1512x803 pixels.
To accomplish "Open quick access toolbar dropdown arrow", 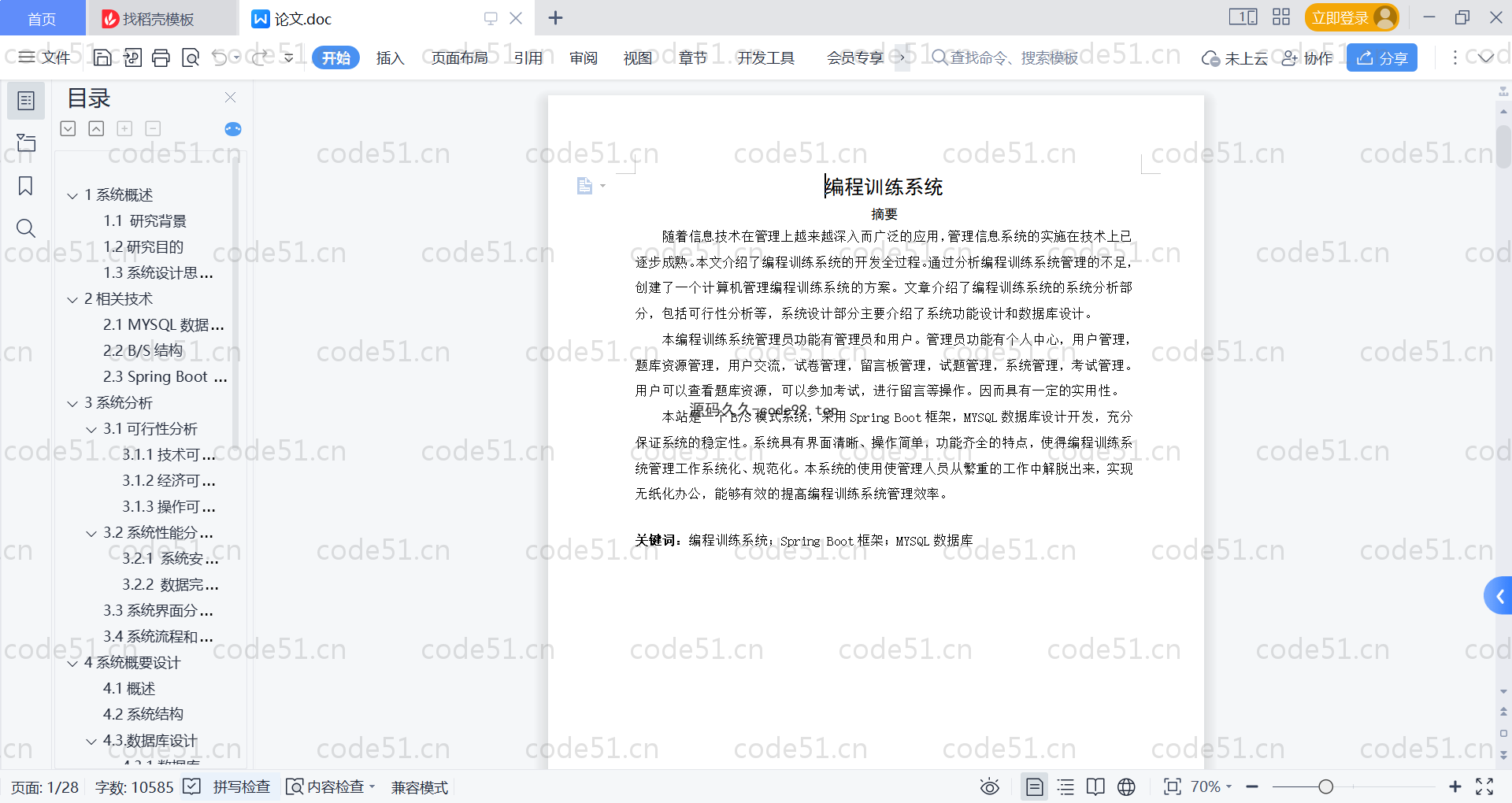I will (289, 57).
